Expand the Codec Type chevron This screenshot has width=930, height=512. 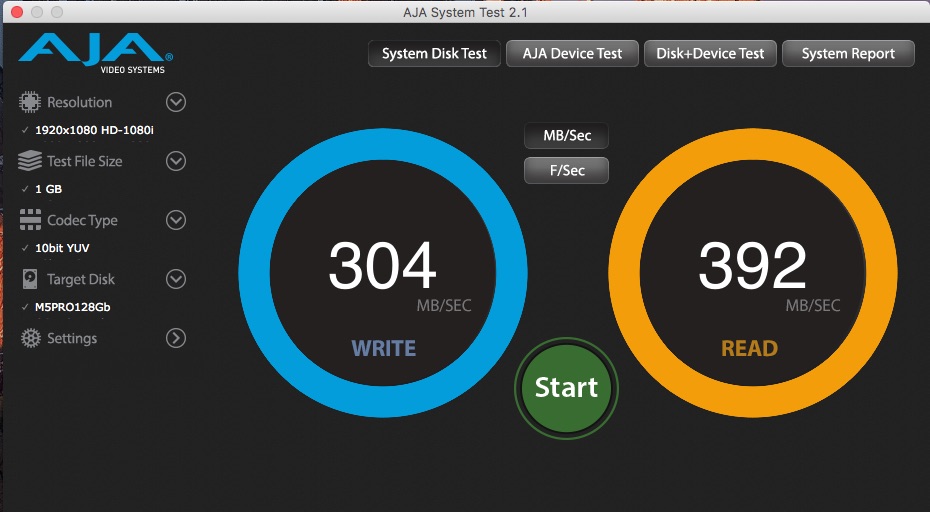(176, 220)
